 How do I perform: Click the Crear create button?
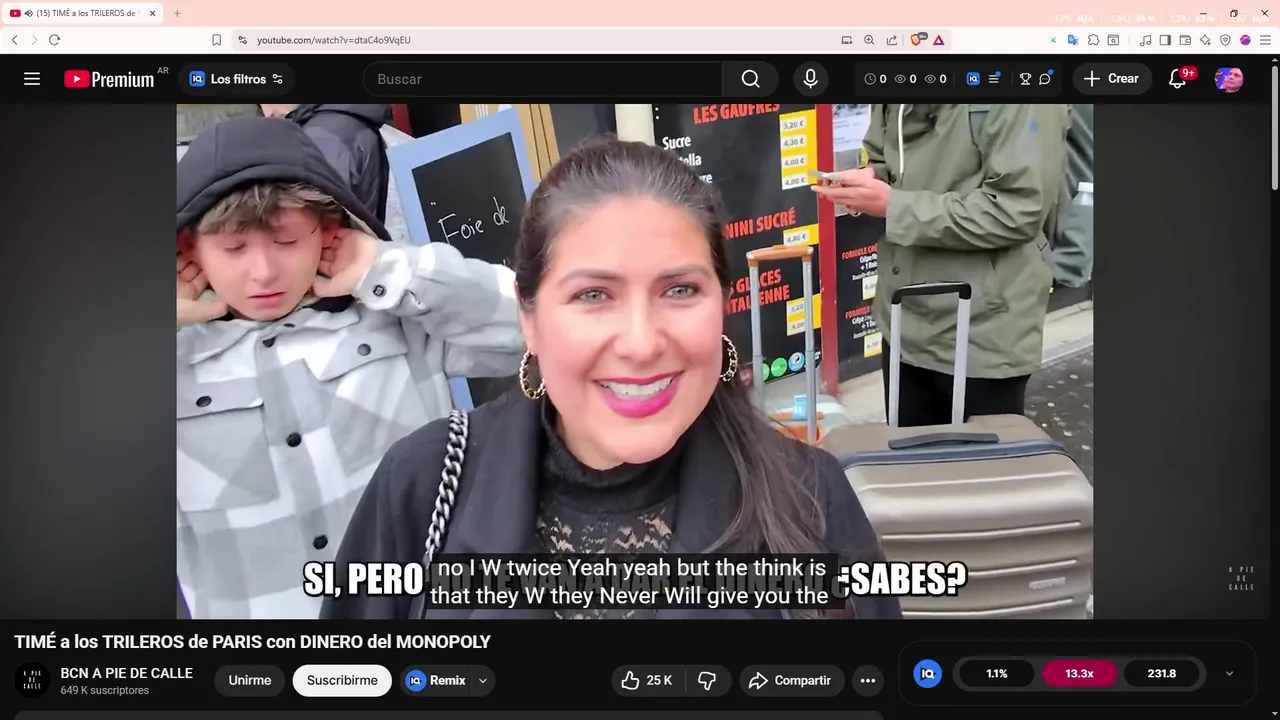click(1112, 79)
